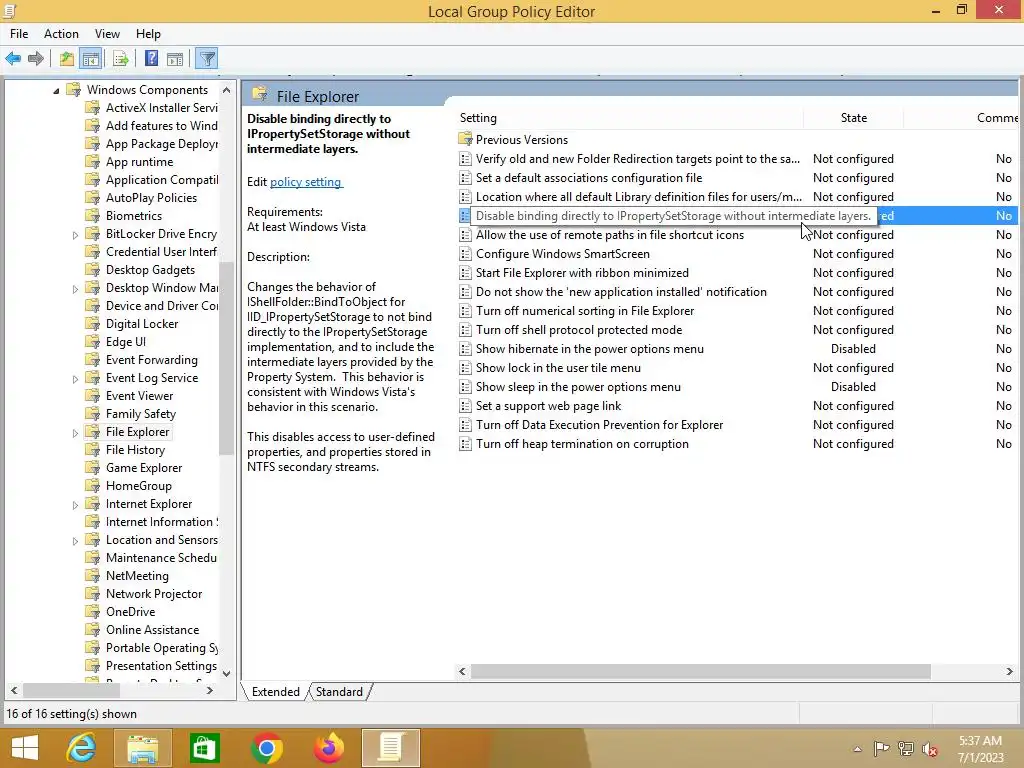1024x768 pixels.
Task: Click the OneDrive folder icon in tree
Action: point(93,611)
